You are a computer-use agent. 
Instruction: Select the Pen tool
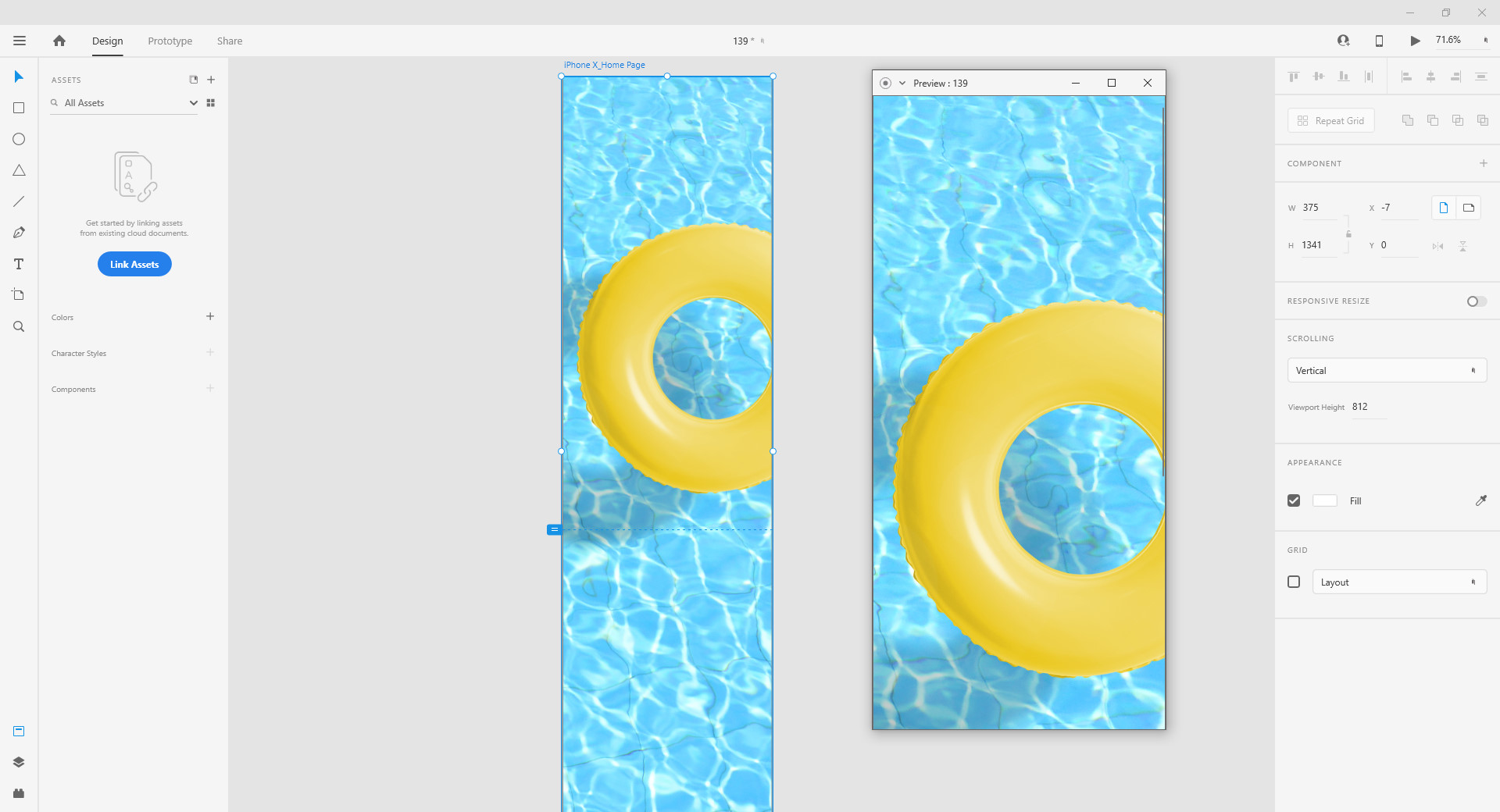coord(19,233)
